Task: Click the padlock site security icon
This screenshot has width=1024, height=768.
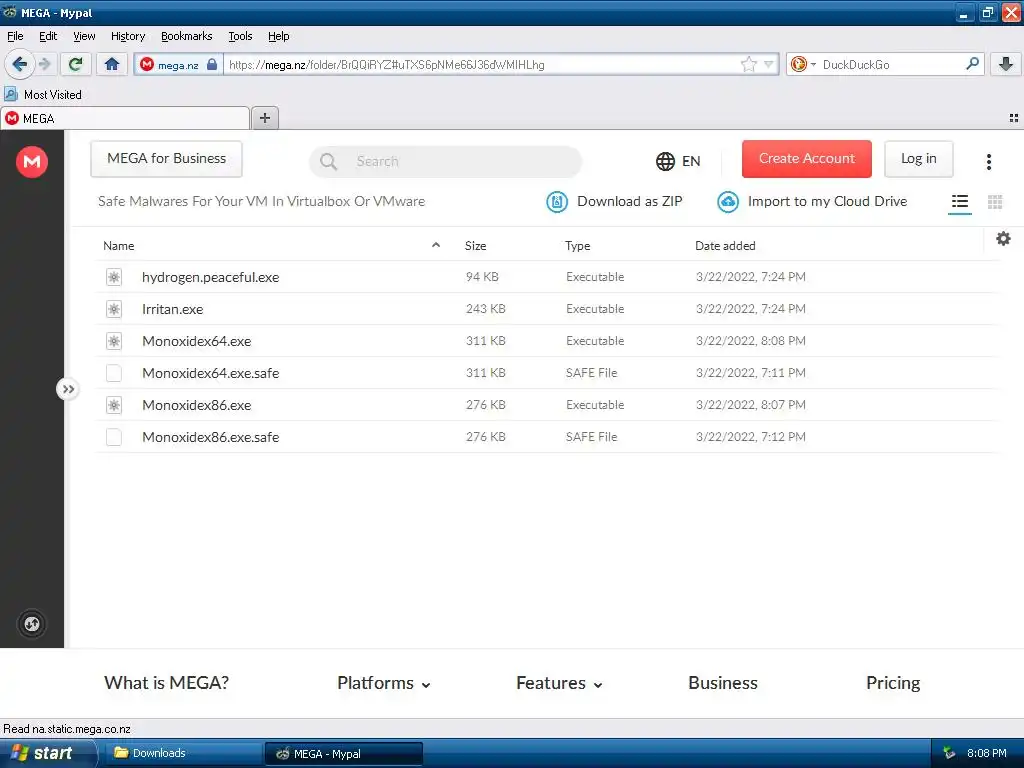Action: (212, 64)
